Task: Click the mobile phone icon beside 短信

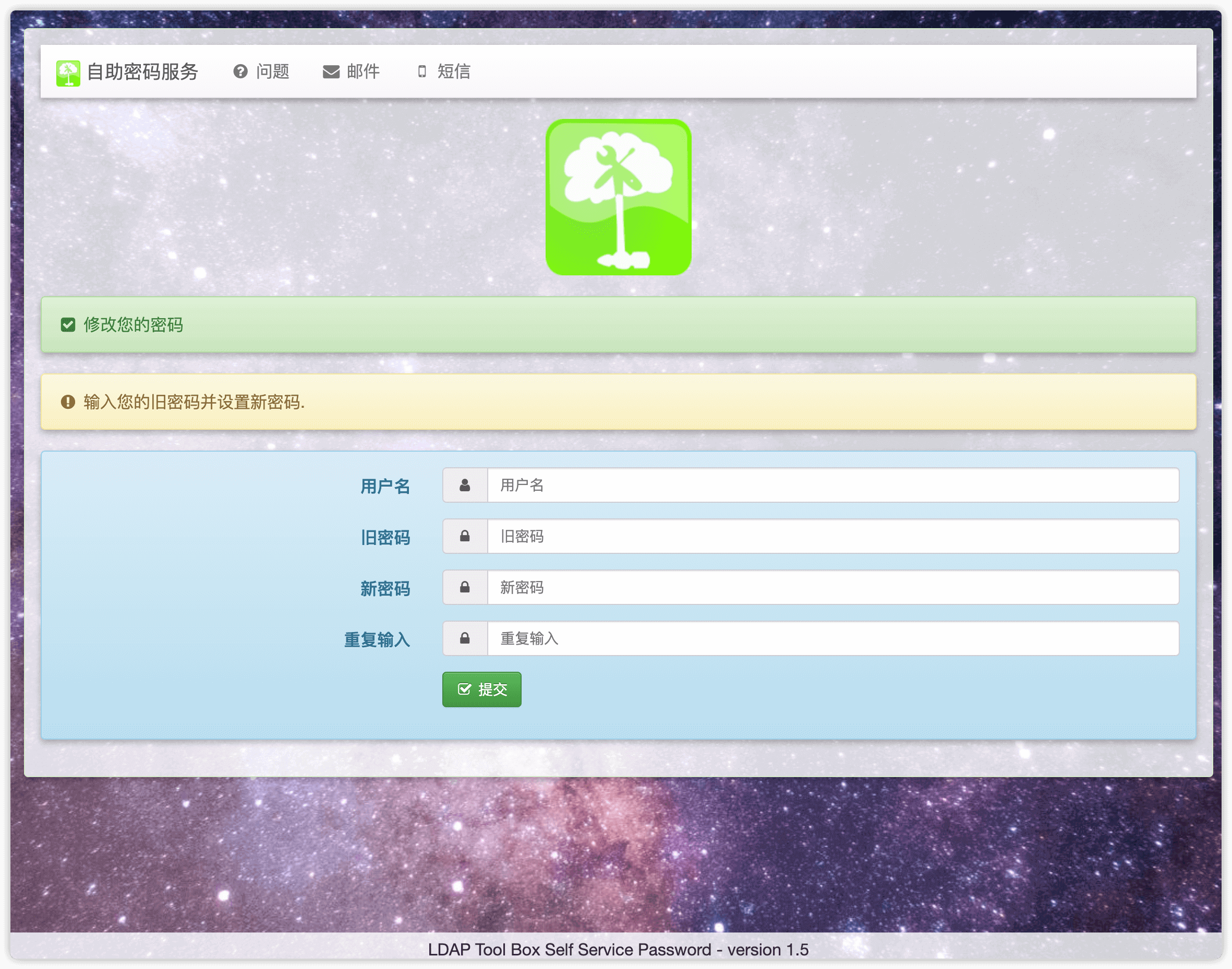Action: [421, 71]
